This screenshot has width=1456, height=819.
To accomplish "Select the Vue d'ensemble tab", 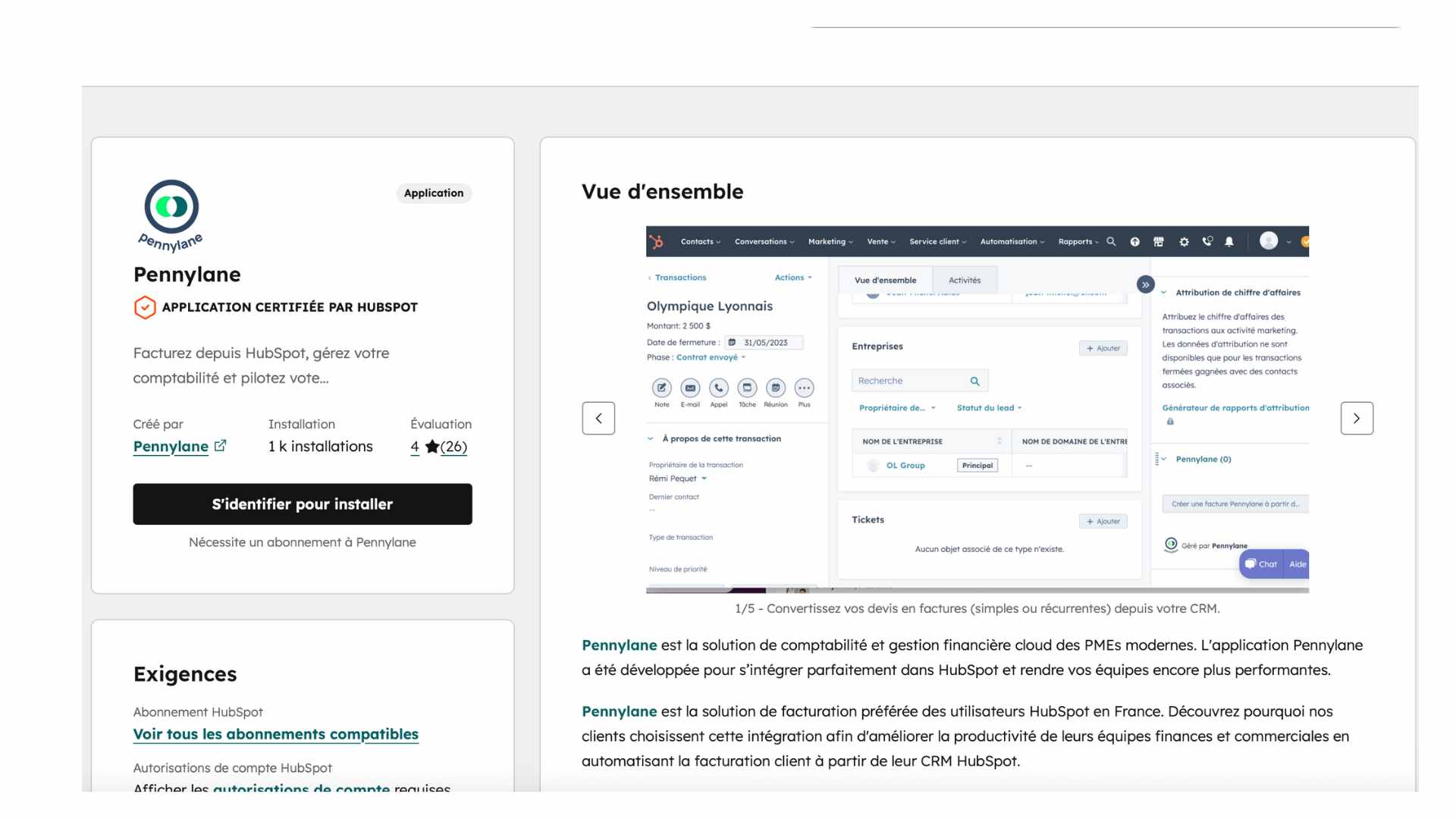I will pos(885,281).
